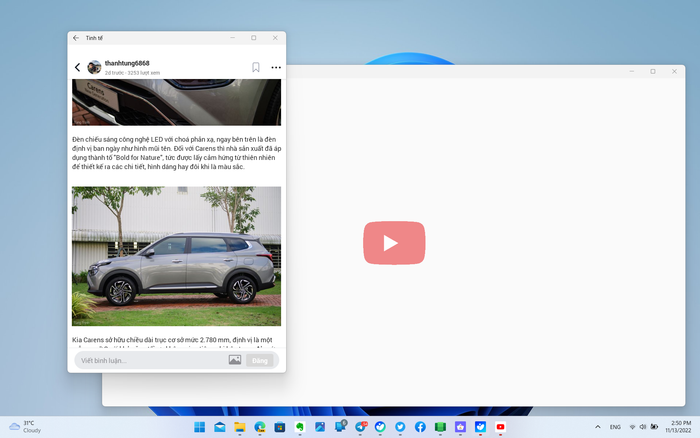Check the battery status icon
The width and height of the screenshot is (700, 438).
(654, 427)
